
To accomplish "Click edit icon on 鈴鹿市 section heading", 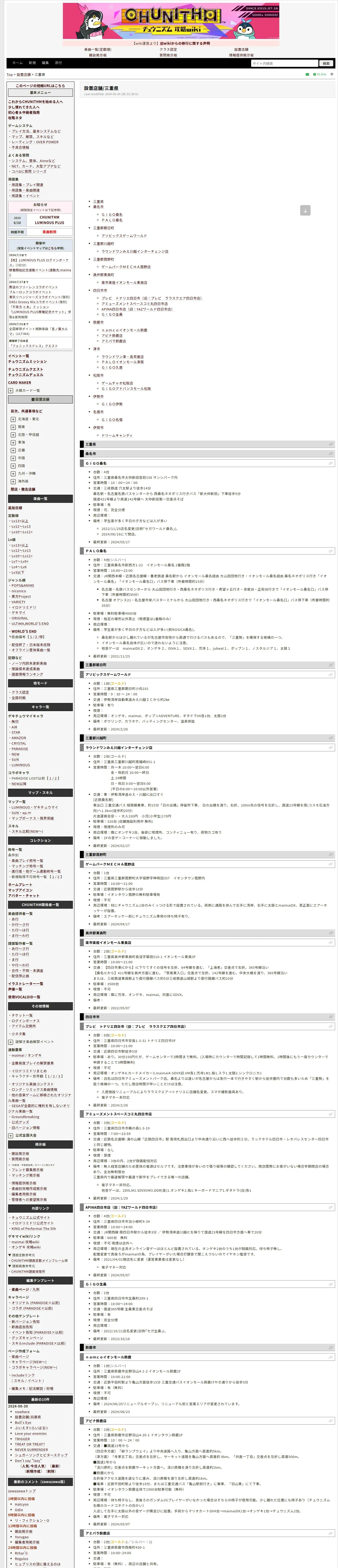I will point(331,1347).
